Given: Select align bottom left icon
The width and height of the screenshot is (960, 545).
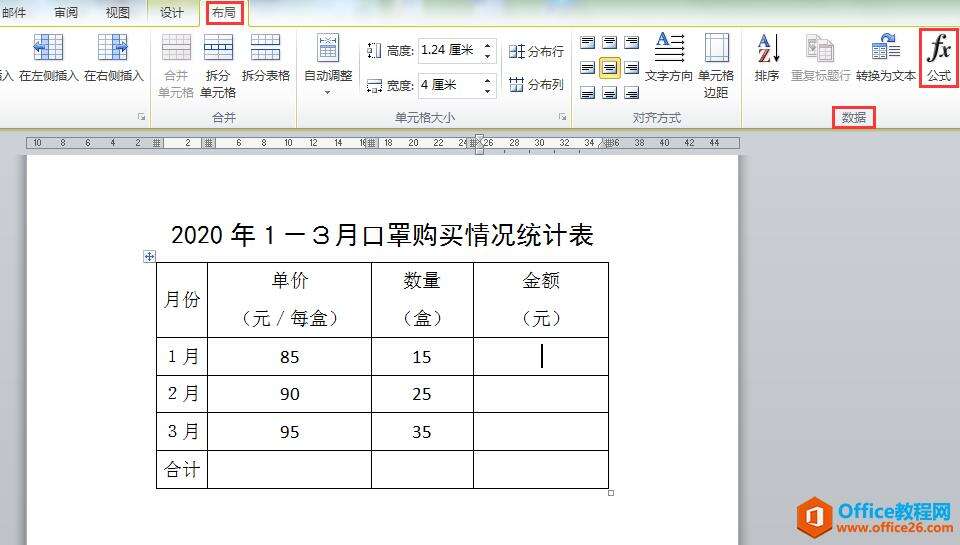Looking at the screenshot, I should pyautogui.click(x=587, y=92).
